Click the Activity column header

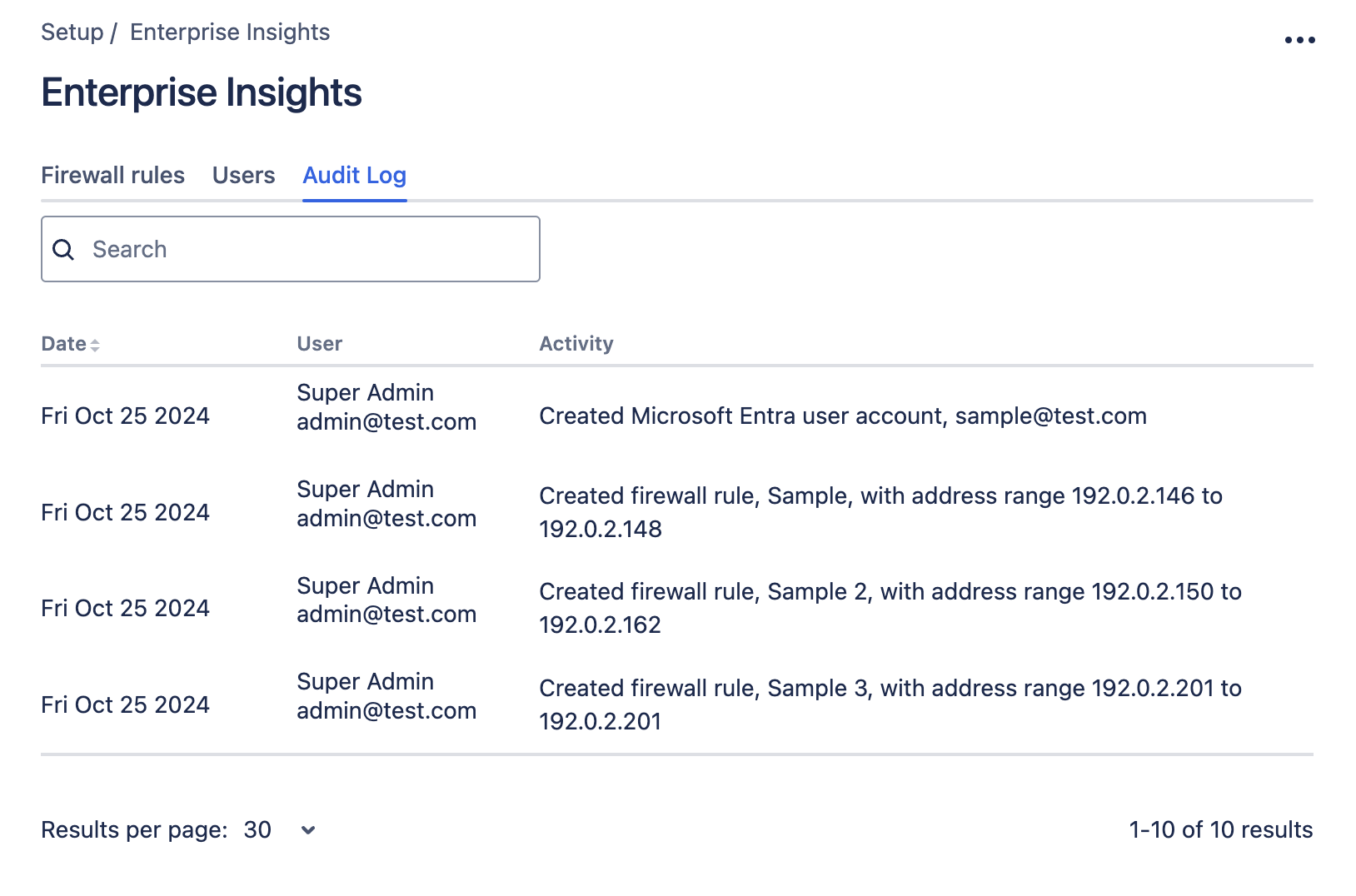tap(576, 344)
